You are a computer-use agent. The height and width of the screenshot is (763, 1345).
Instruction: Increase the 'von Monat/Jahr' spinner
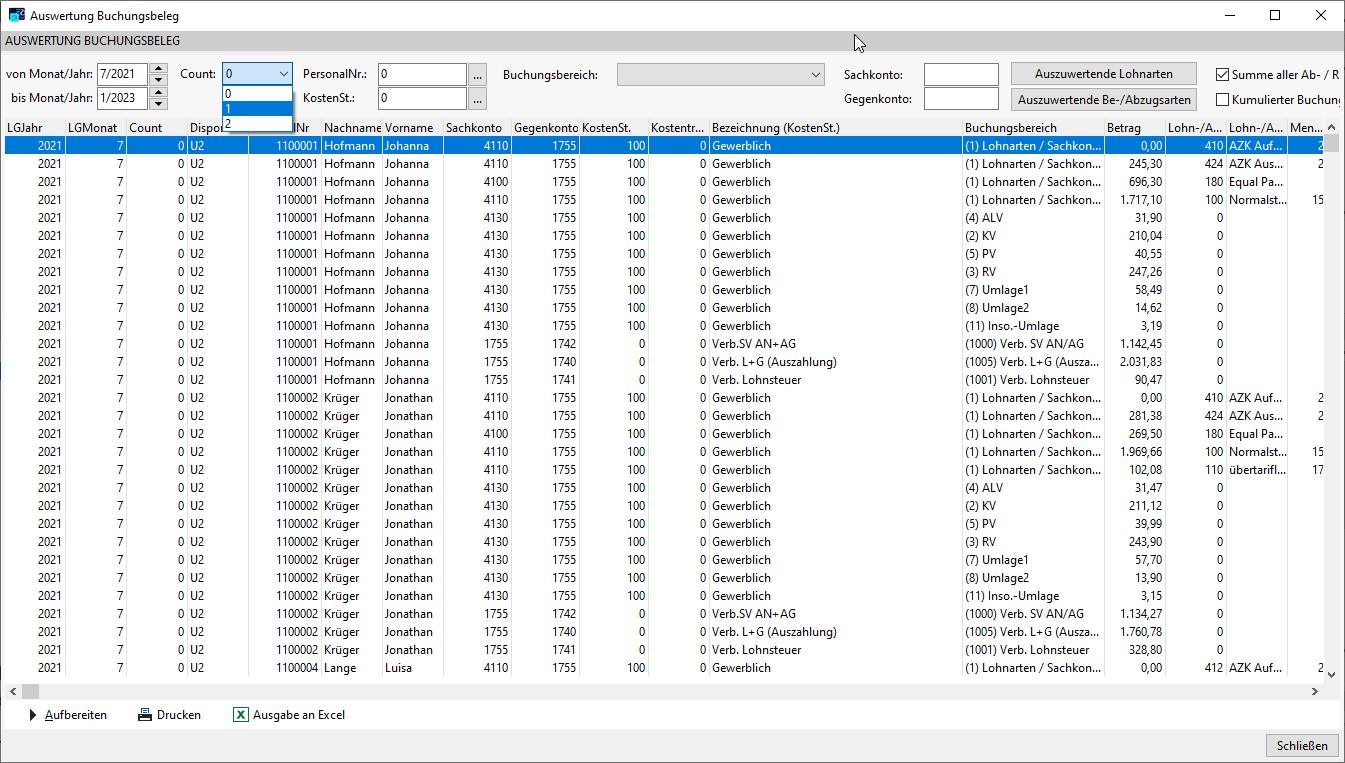point(158,69)
